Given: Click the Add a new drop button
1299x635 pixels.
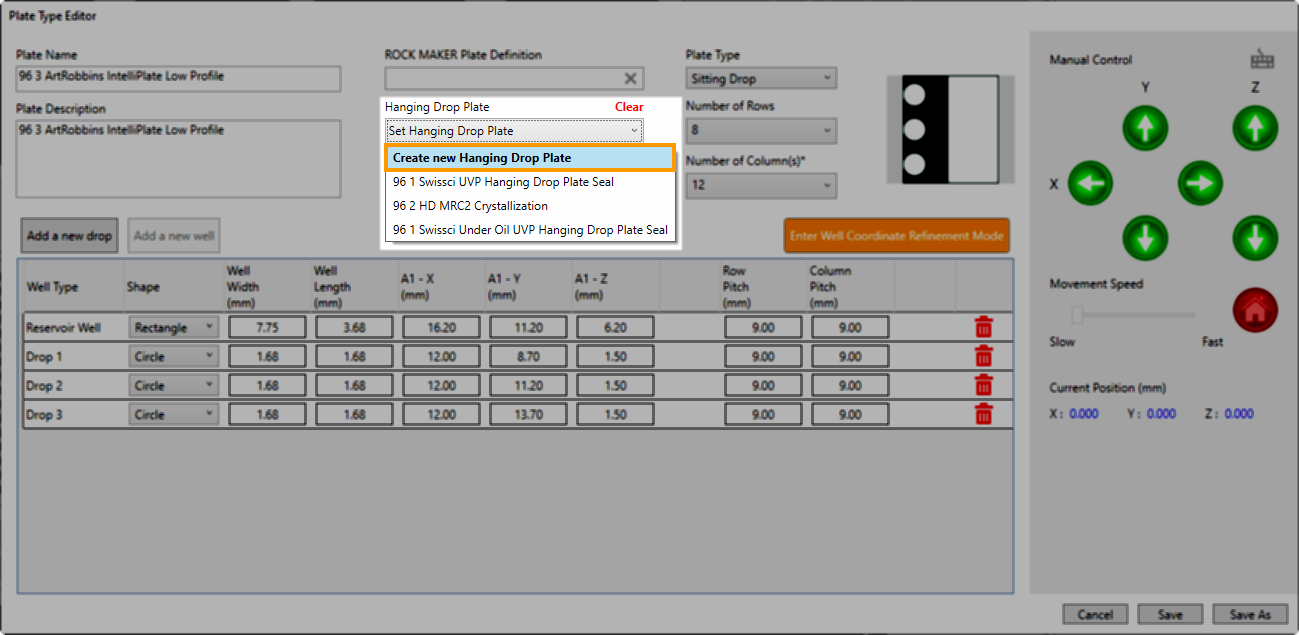Looking at the screenshot, I should 70,236.
